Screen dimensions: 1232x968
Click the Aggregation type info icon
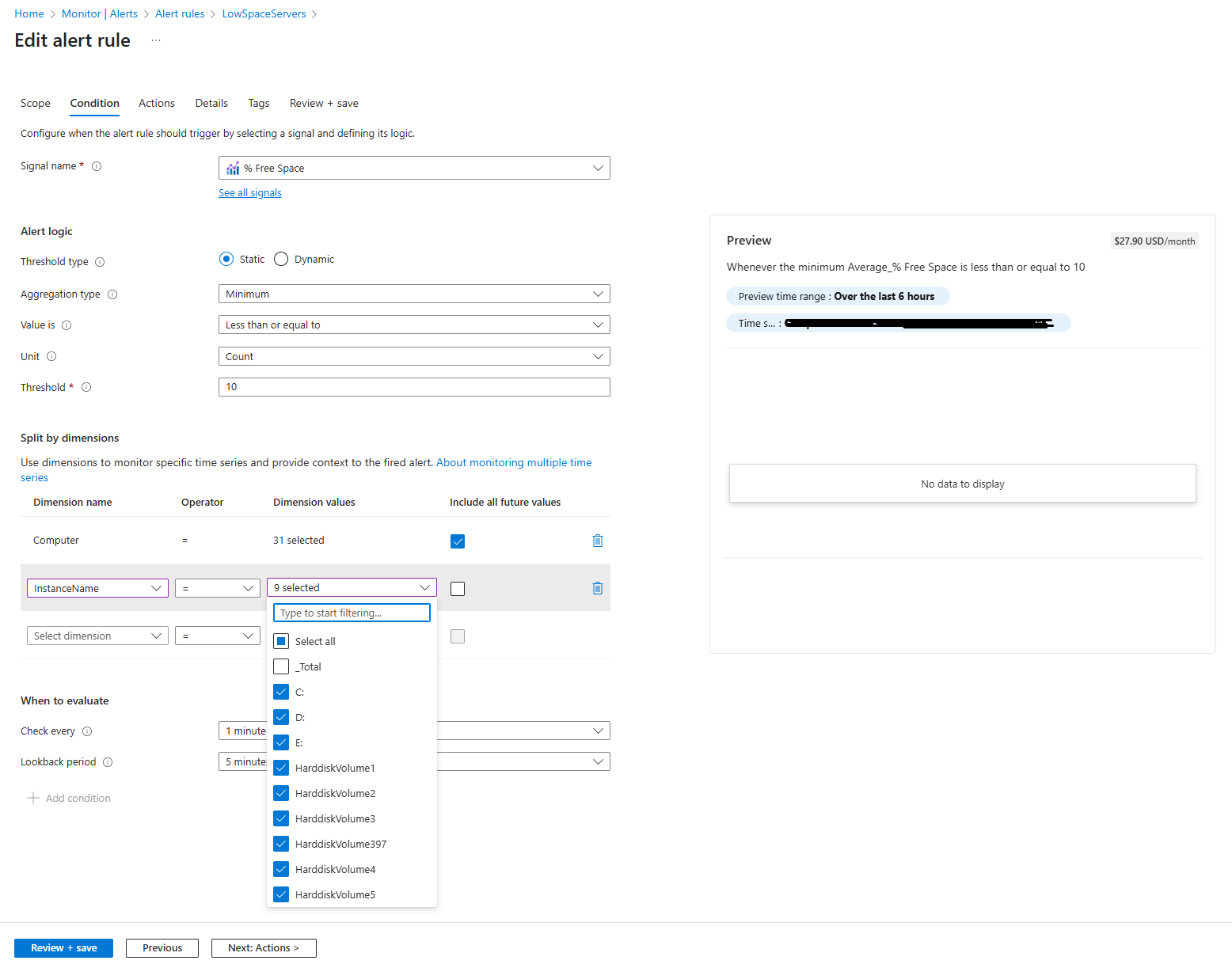[x=112, y=294]
